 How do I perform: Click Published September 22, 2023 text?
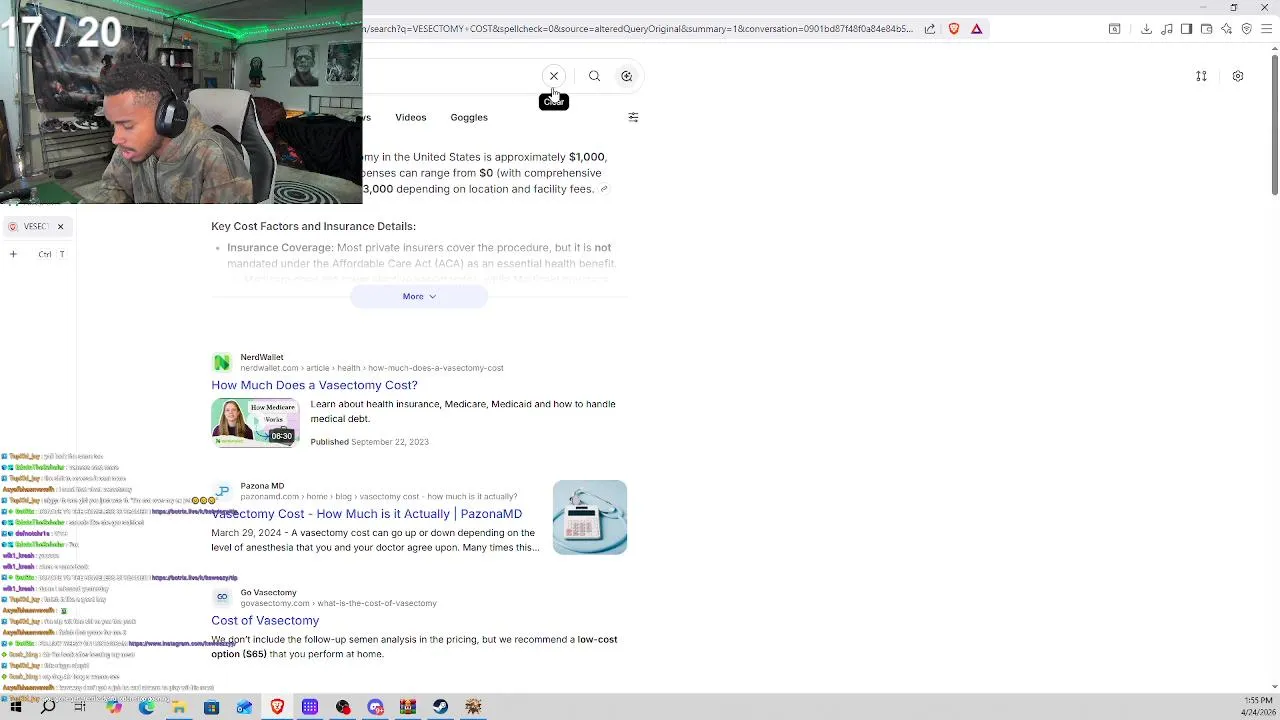[369, 442]
